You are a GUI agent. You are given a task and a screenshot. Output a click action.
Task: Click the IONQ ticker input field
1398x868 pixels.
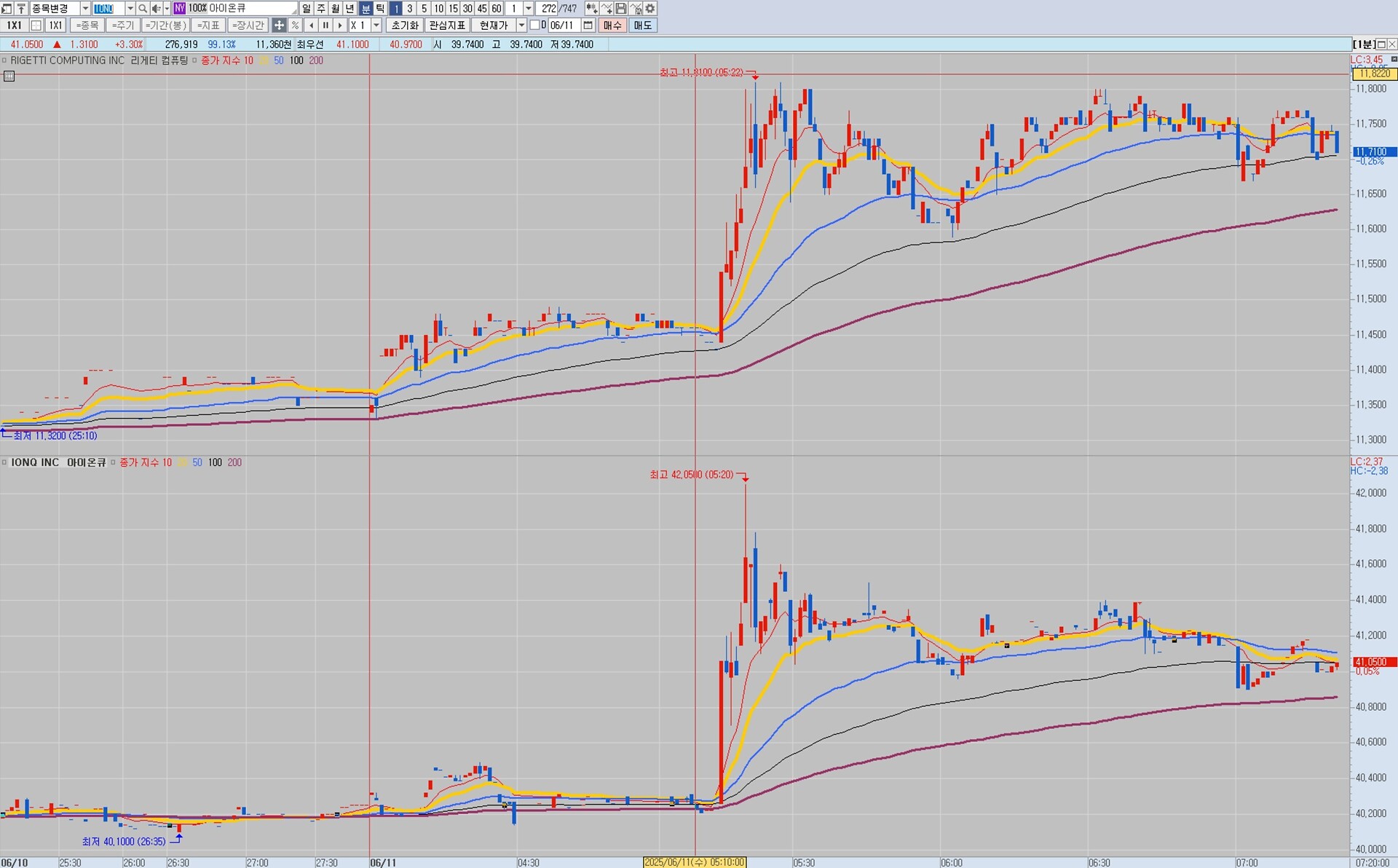tap(108, 8)
